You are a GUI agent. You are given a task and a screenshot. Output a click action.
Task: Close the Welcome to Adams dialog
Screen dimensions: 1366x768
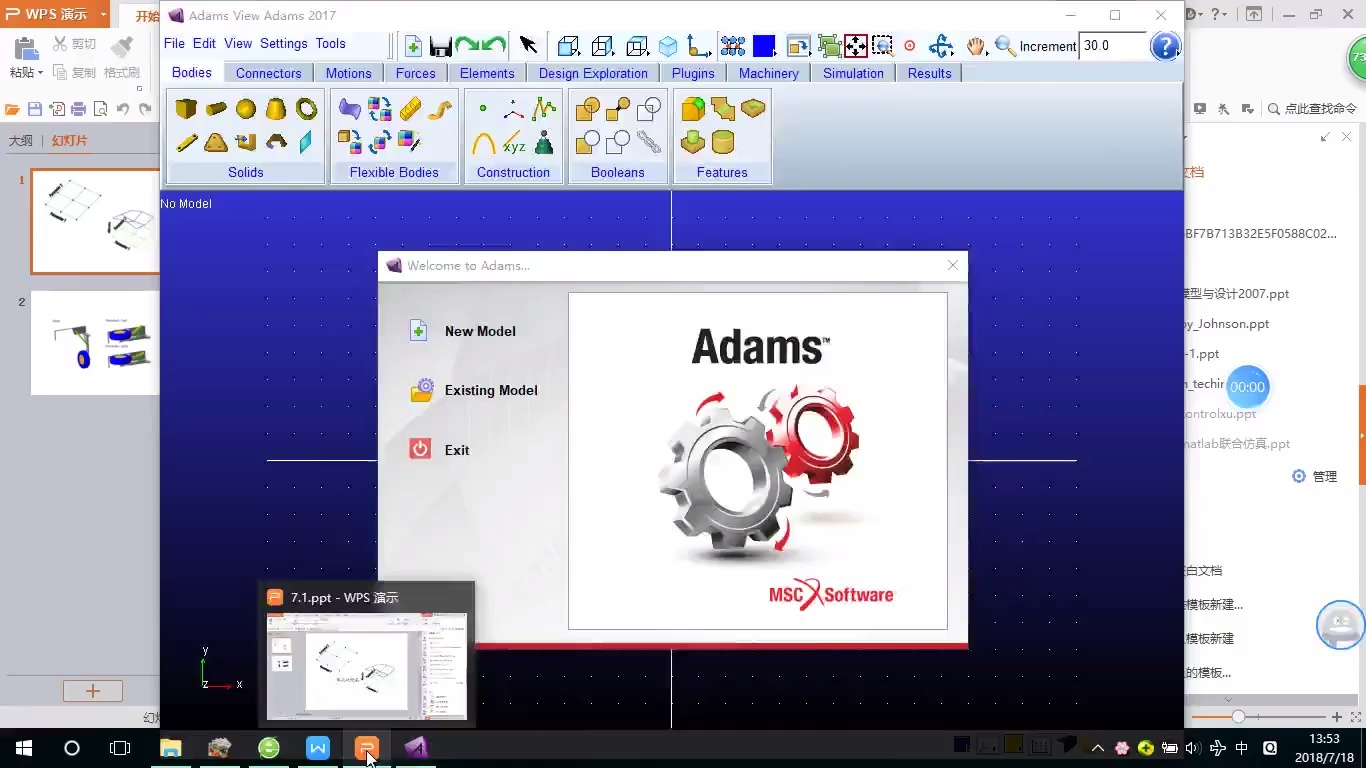click(953, 265)
